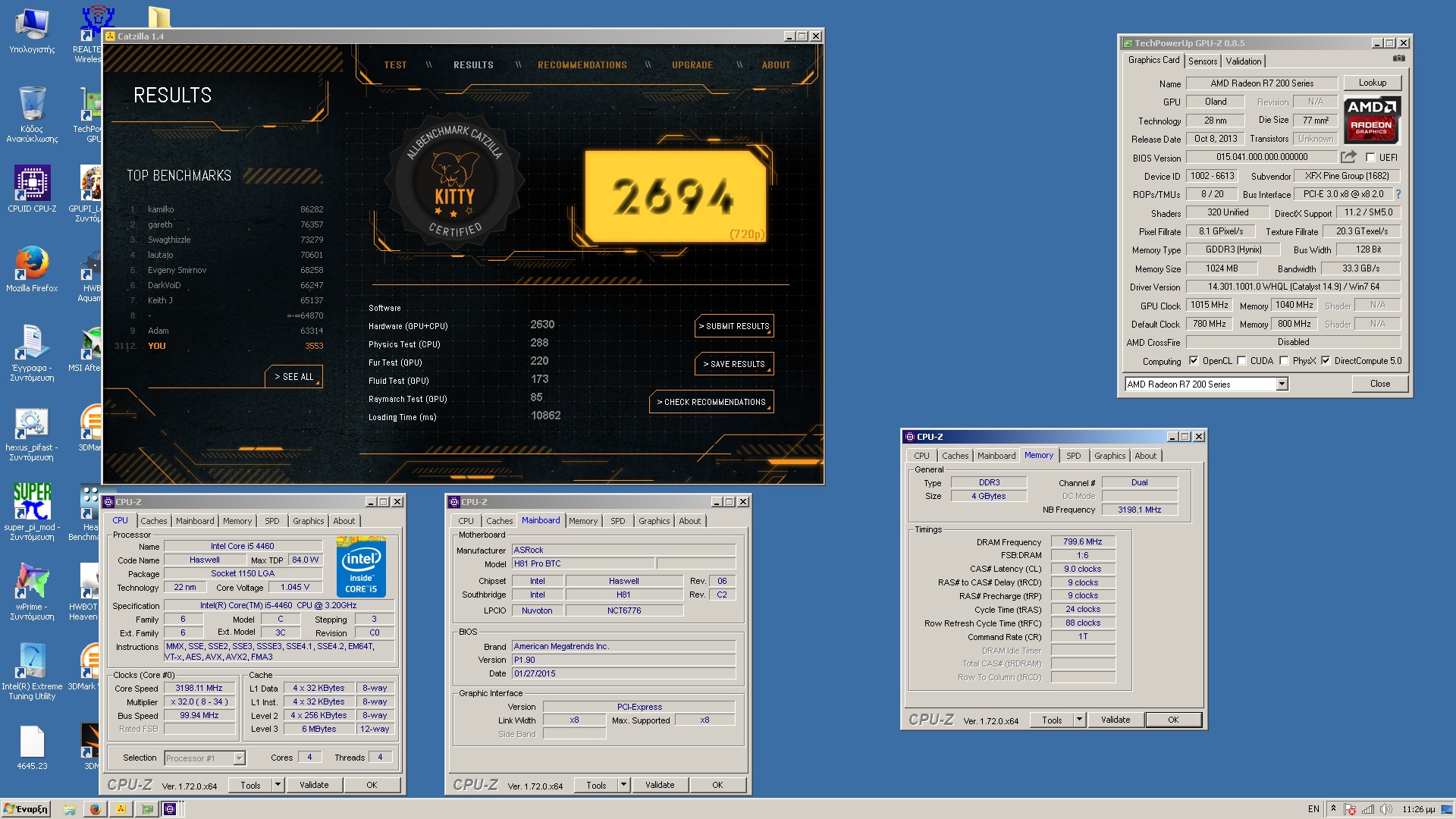Click Save Results in Catzilla
This screenshot has height=819, width=1456.
click(734, 364)
